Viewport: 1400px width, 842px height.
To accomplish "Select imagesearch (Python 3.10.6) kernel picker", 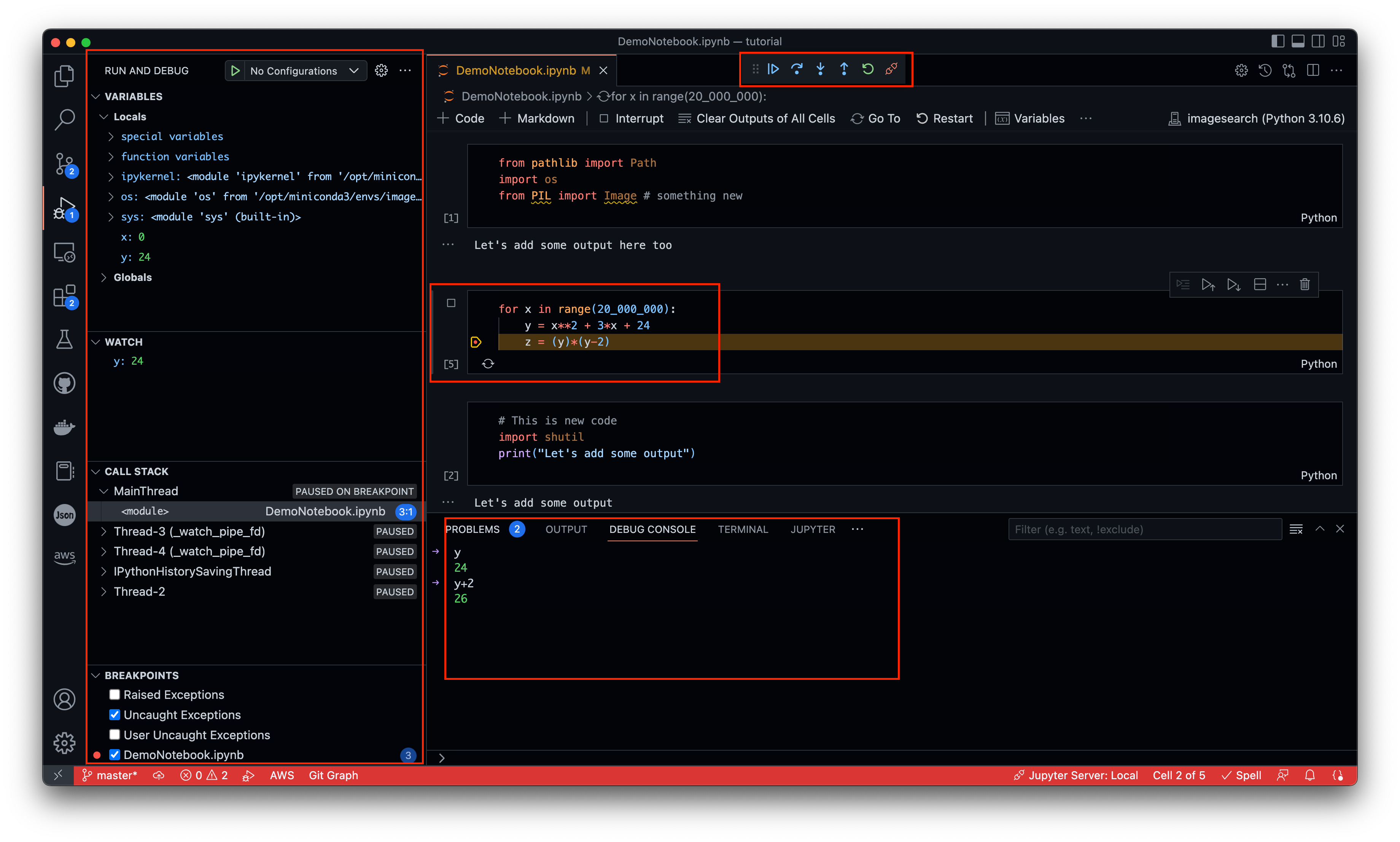I will pos(1256,119).
